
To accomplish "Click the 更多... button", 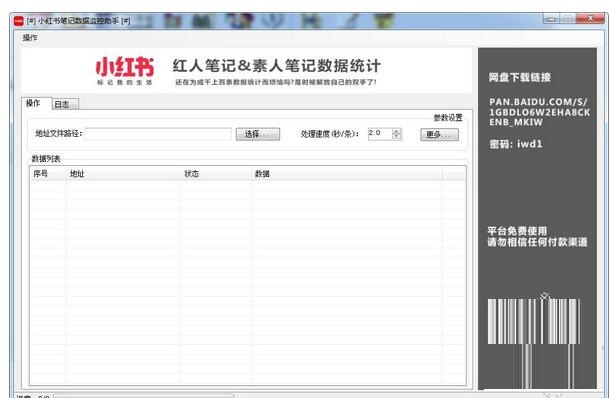I will 439,135.
